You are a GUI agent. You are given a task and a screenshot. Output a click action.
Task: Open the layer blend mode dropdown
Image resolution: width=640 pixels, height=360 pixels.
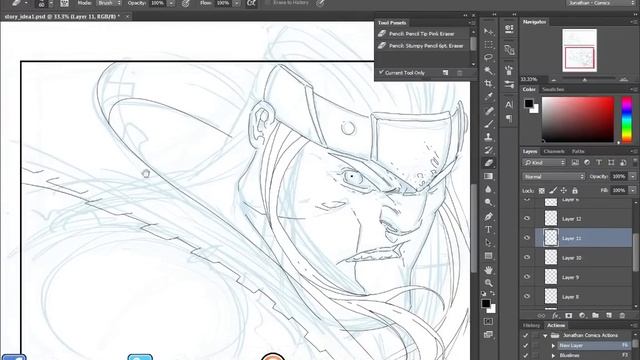(553, 176)
